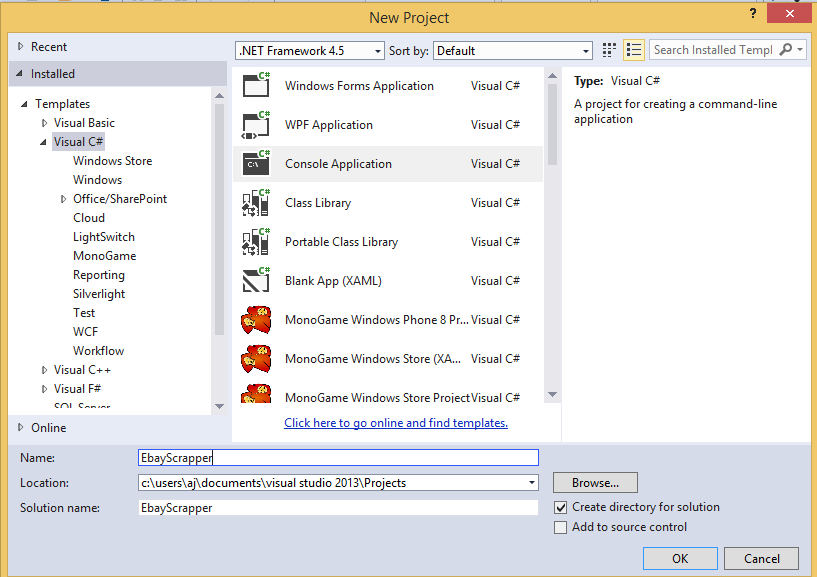Select the Reporting template category
The width and height of the screenshot is (817, 577).
[99, 275]
